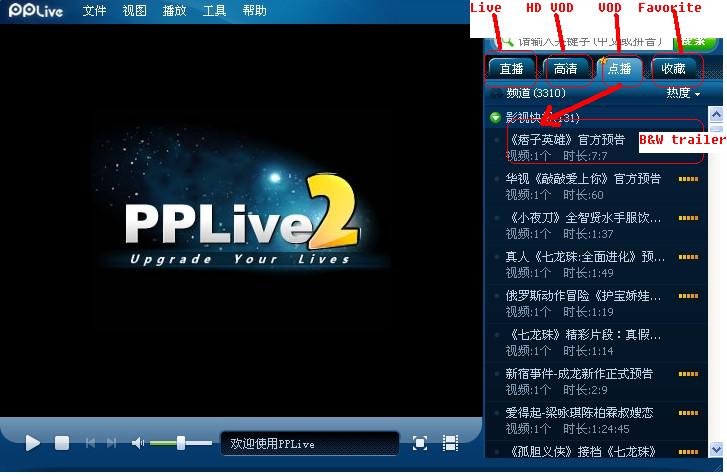Toggle fullscreen mode icon
The height and width of the screenshot is (476, 727).
click(420, 443)
